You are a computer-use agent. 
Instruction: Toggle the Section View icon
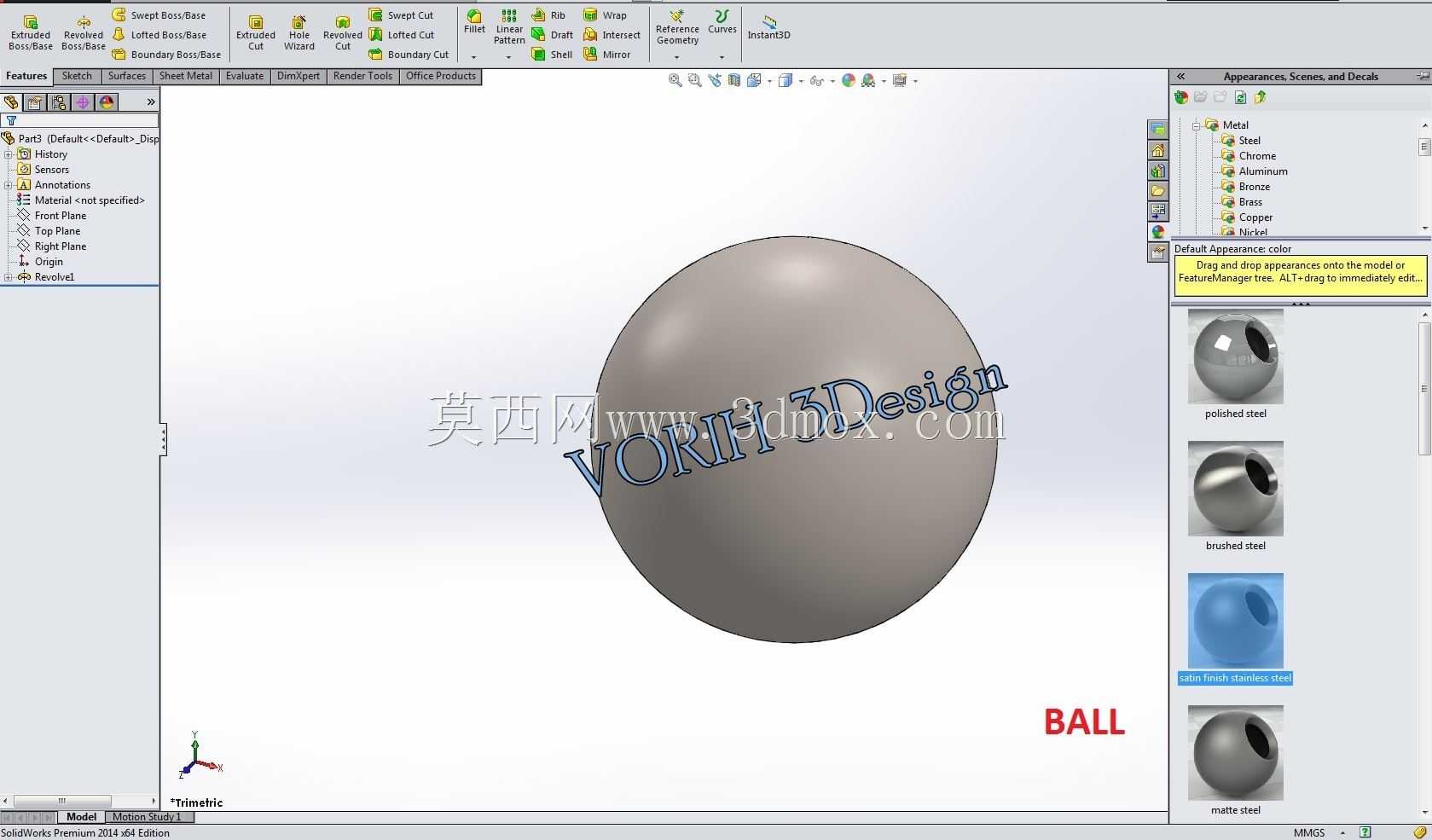[x=733, y=80]
